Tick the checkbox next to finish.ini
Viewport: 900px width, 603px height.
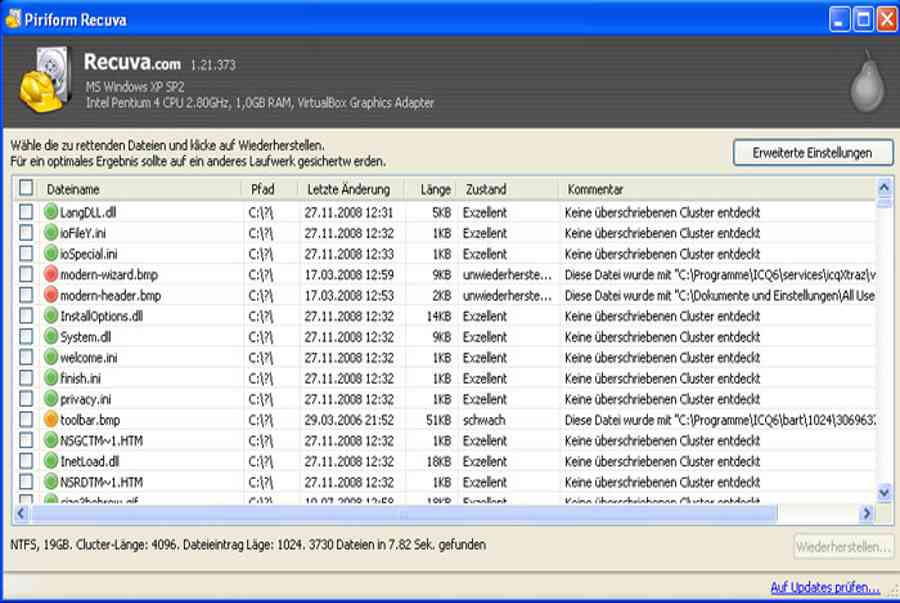26,378
